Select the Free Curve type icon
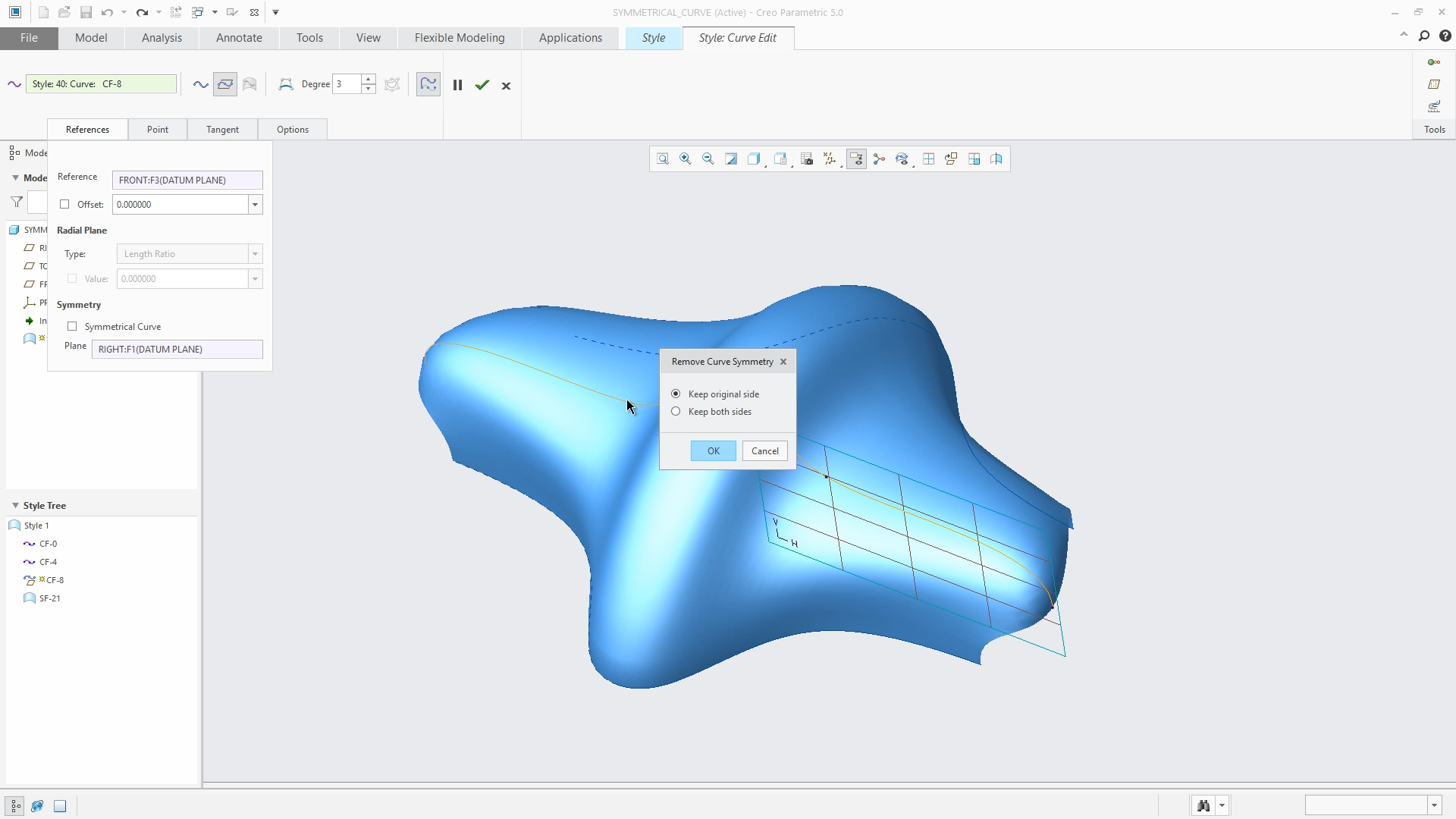1456x819 pixels. pos(200,85)
